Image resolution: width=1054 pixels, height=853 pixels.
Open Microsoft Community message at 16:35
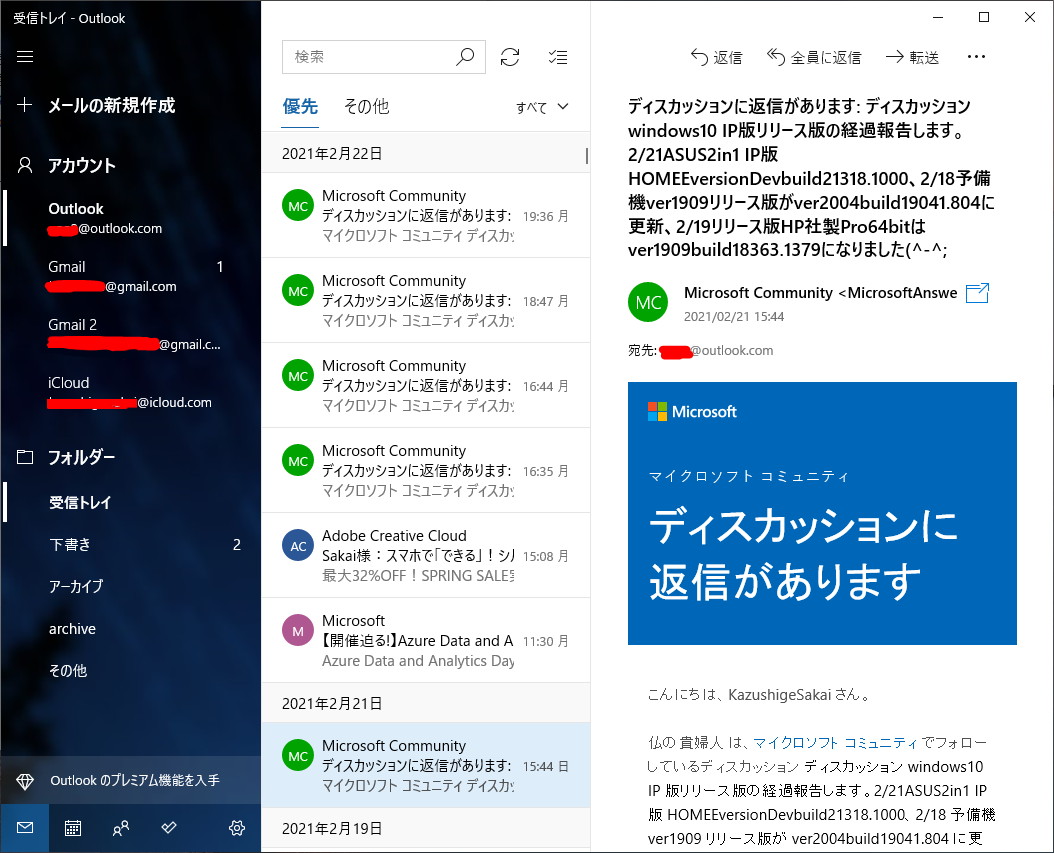(x=425, y=470)
